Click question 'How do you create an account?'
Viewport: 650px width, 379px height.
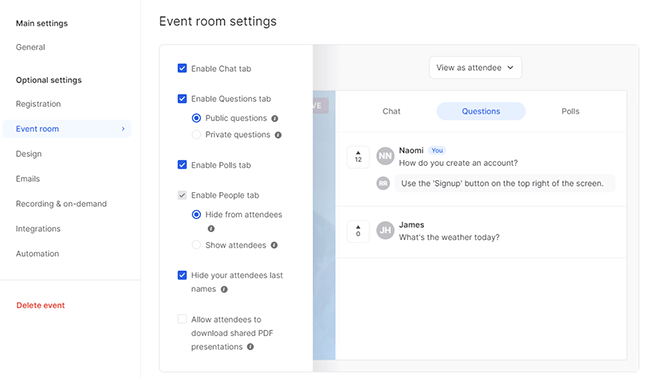tap(458, 163)
